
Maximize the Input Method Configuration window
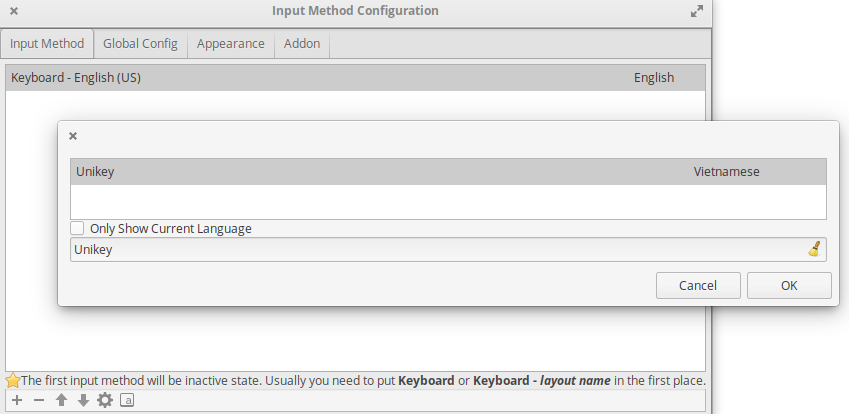696,12
